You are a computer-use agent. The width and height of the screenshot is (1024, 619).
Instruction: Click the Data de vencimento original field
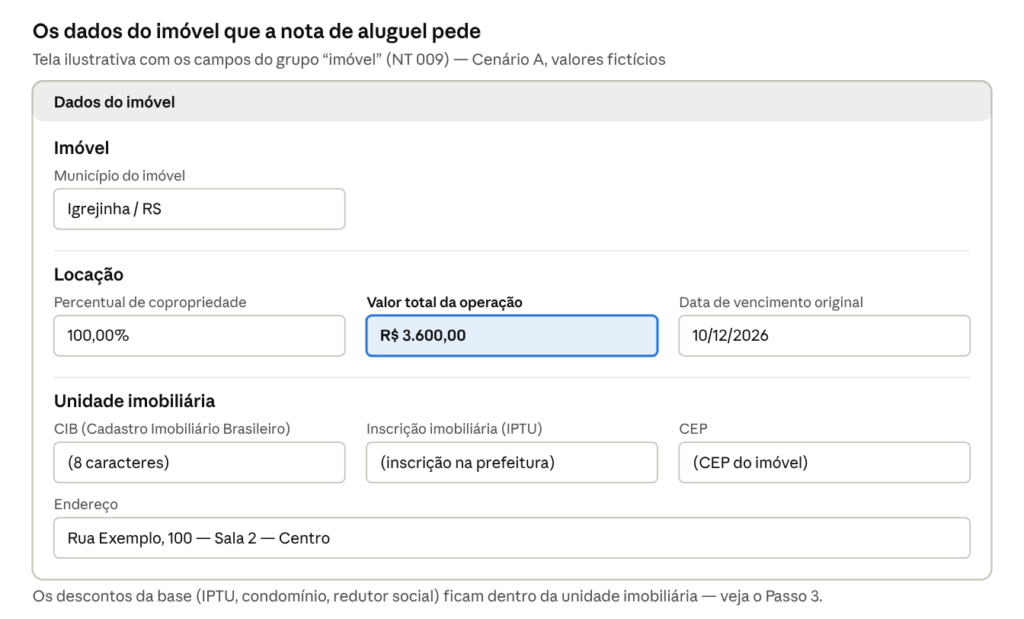(x=824, y=336)
